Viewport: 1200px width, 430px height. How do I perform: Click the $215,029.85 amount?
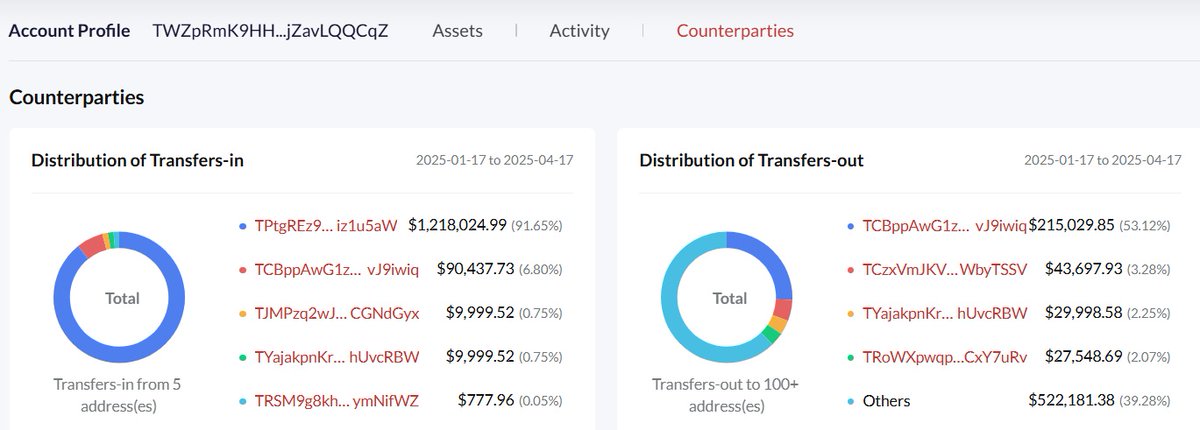[1071, 225]
